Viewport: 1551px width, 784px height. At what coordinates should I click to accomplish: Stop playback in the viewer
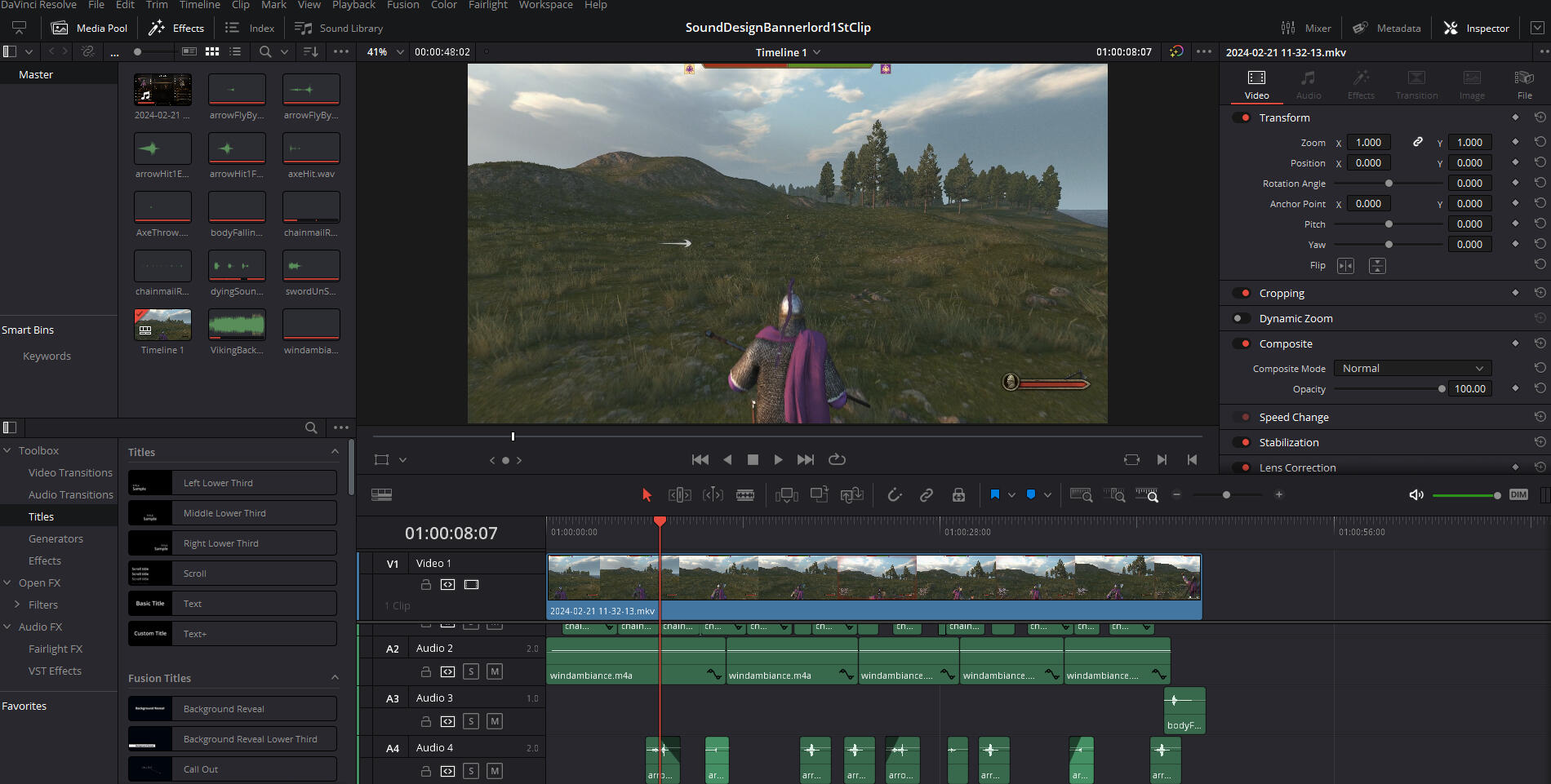point(753,459)
